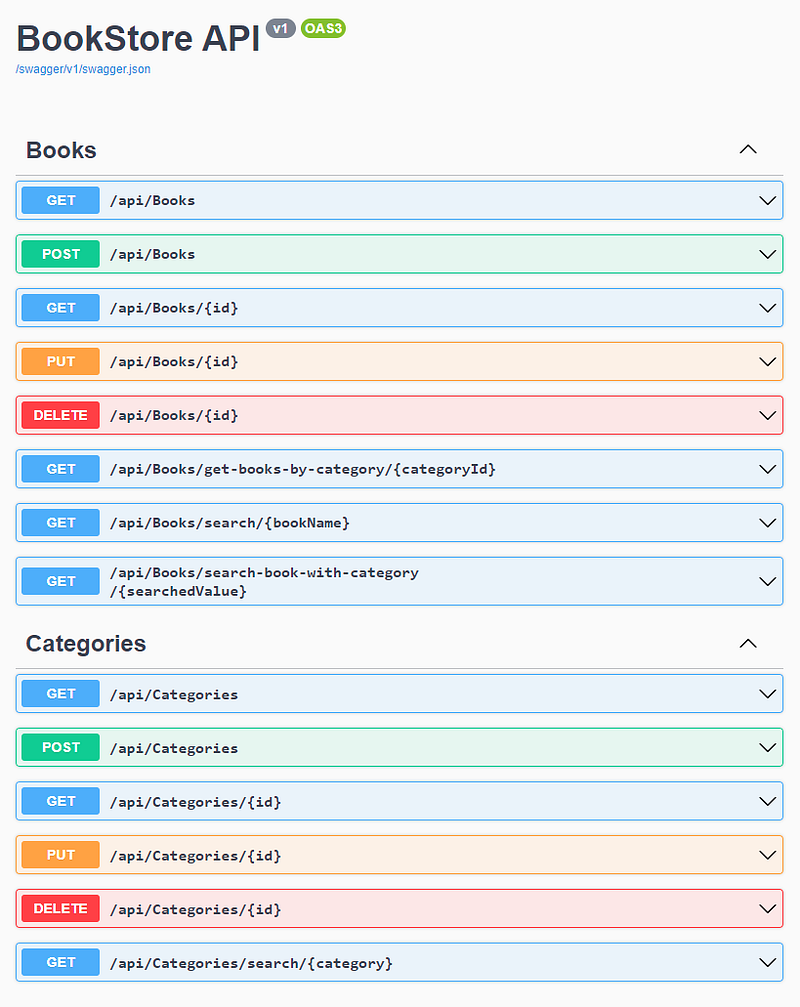Image resolution: width=800 pixels, height=1007 pixels.
Task: Click the /api/Books/search/{bookName} path
Action: [230, 523]
